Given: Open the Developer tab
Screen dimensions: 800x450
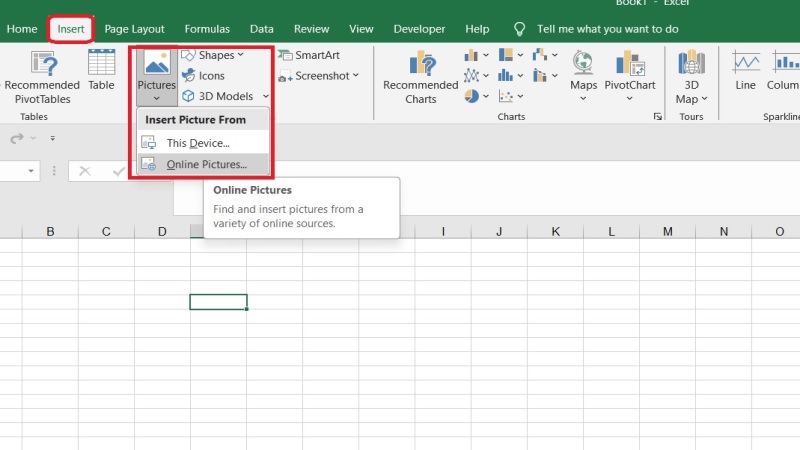Looking at the screenshot, I should [x=419, y=29].
